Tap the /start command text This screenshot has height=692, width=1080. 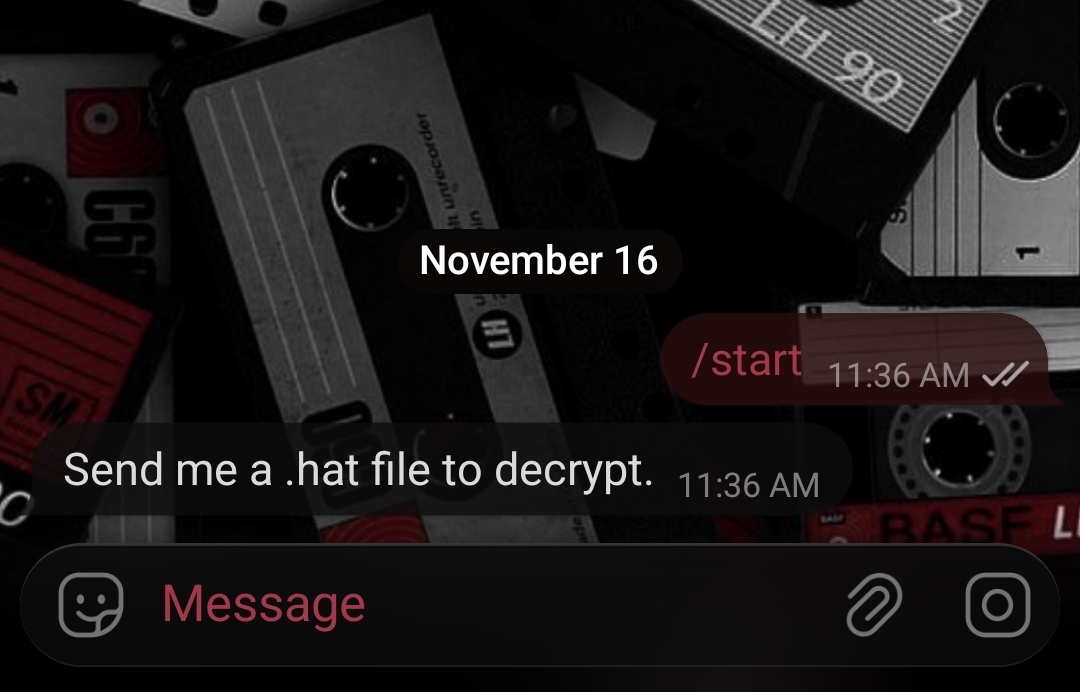pos(747,359)
